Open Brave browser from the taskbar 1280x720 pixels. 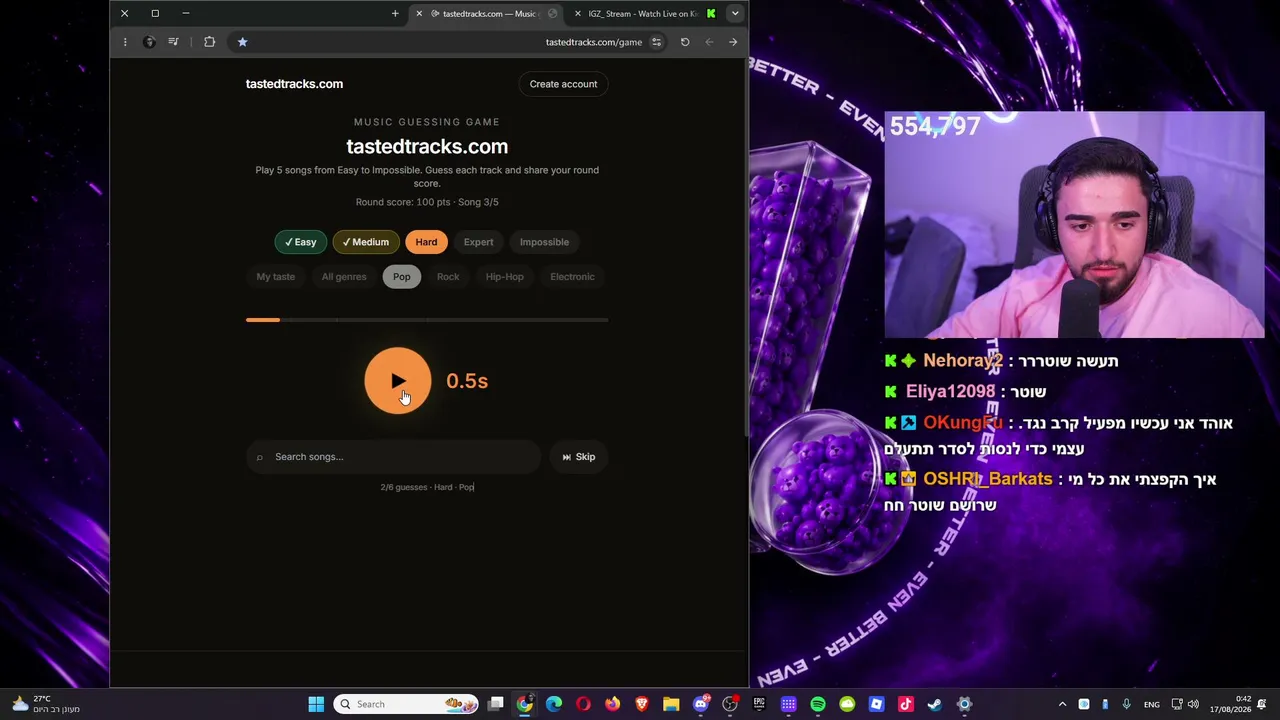[x=642, y=704]
